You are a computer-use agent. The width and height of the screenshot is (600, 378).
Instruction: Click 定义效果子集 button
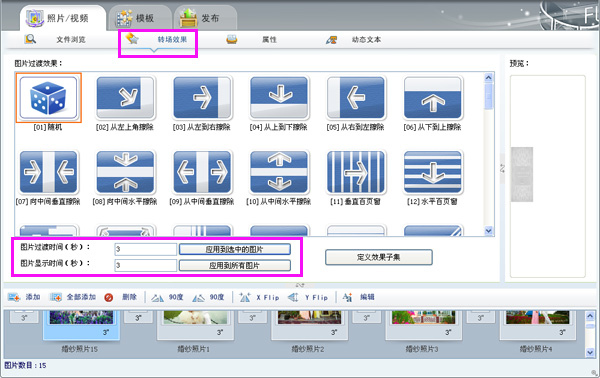click(379, 257)
